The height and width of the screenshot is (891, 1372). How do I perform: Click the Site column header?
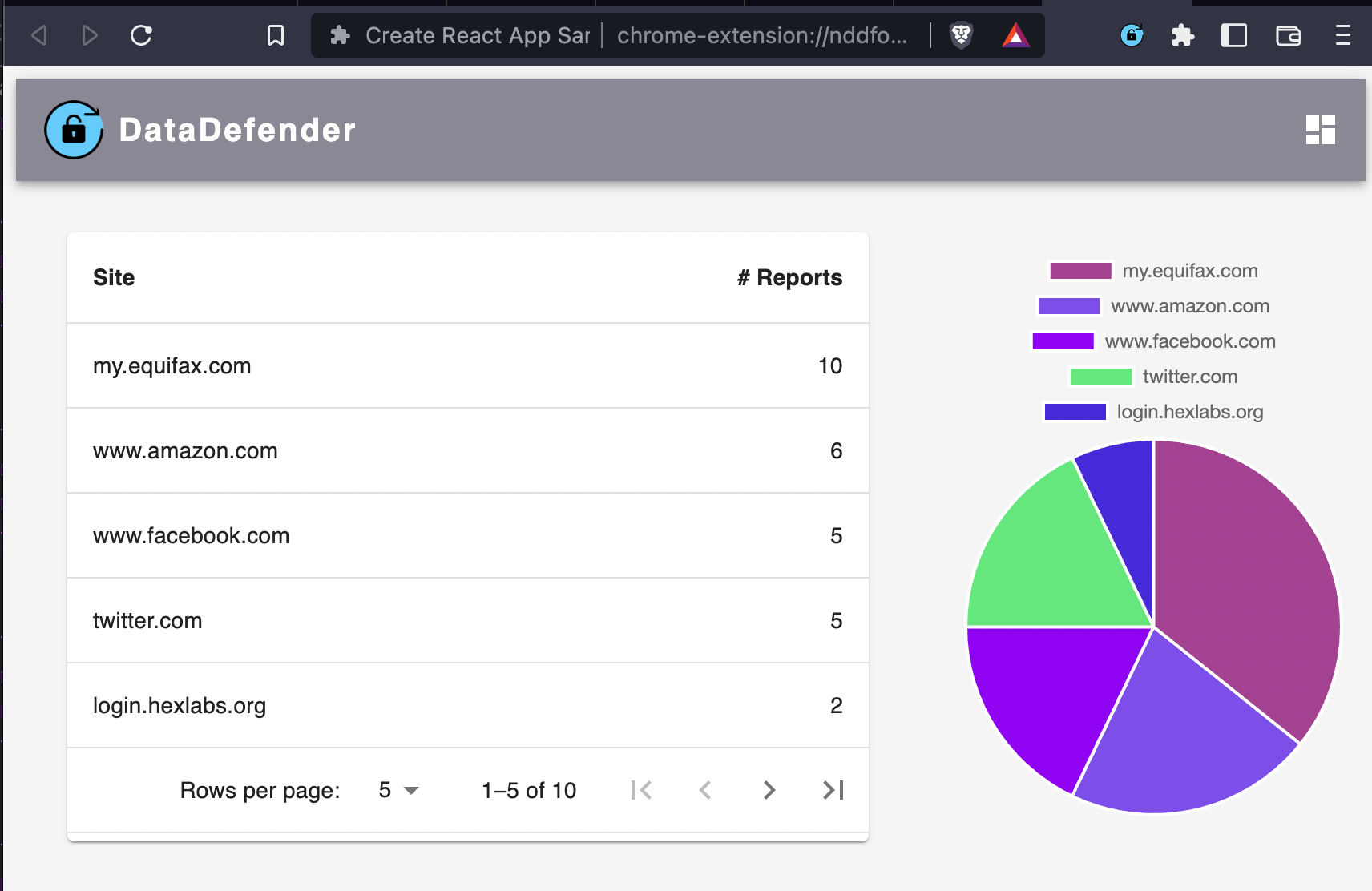click(114, 277)
